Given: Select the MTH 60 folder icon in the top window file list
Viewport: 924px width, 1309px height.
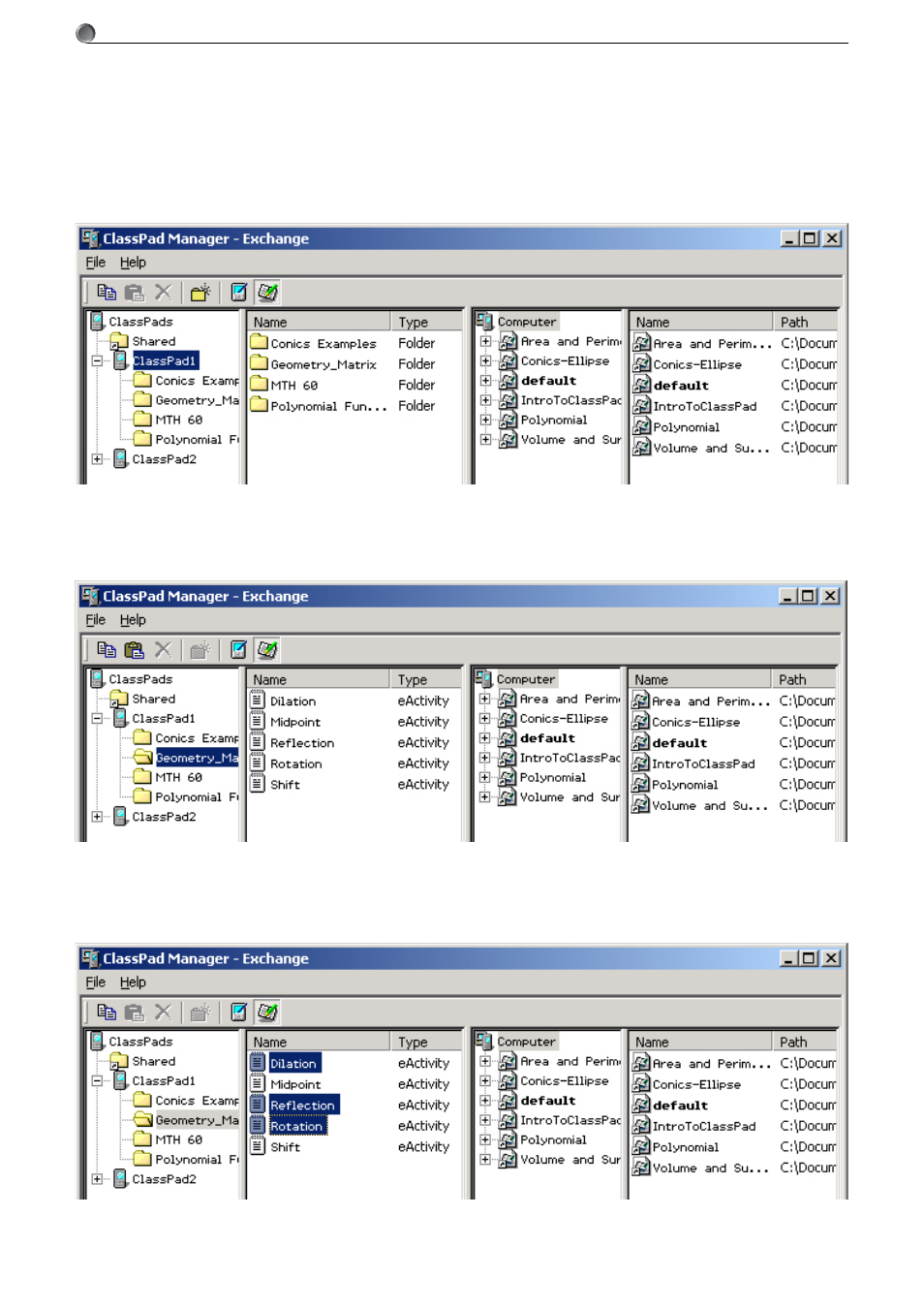Looking at the screenshot, I should tap(259, 384).
